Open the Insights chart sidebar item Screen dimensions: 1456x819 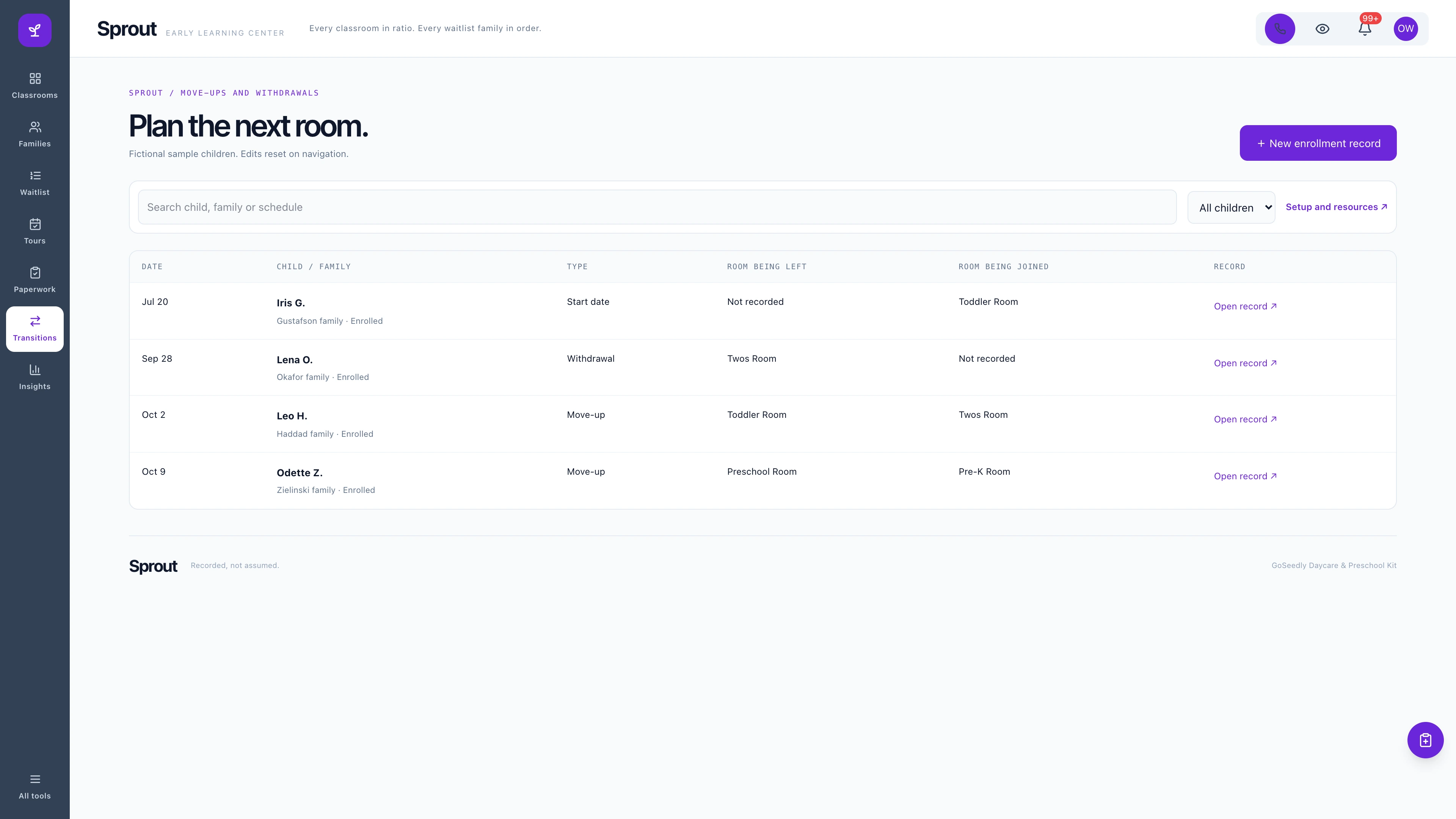pyautogui.click(x=35, y=378)
